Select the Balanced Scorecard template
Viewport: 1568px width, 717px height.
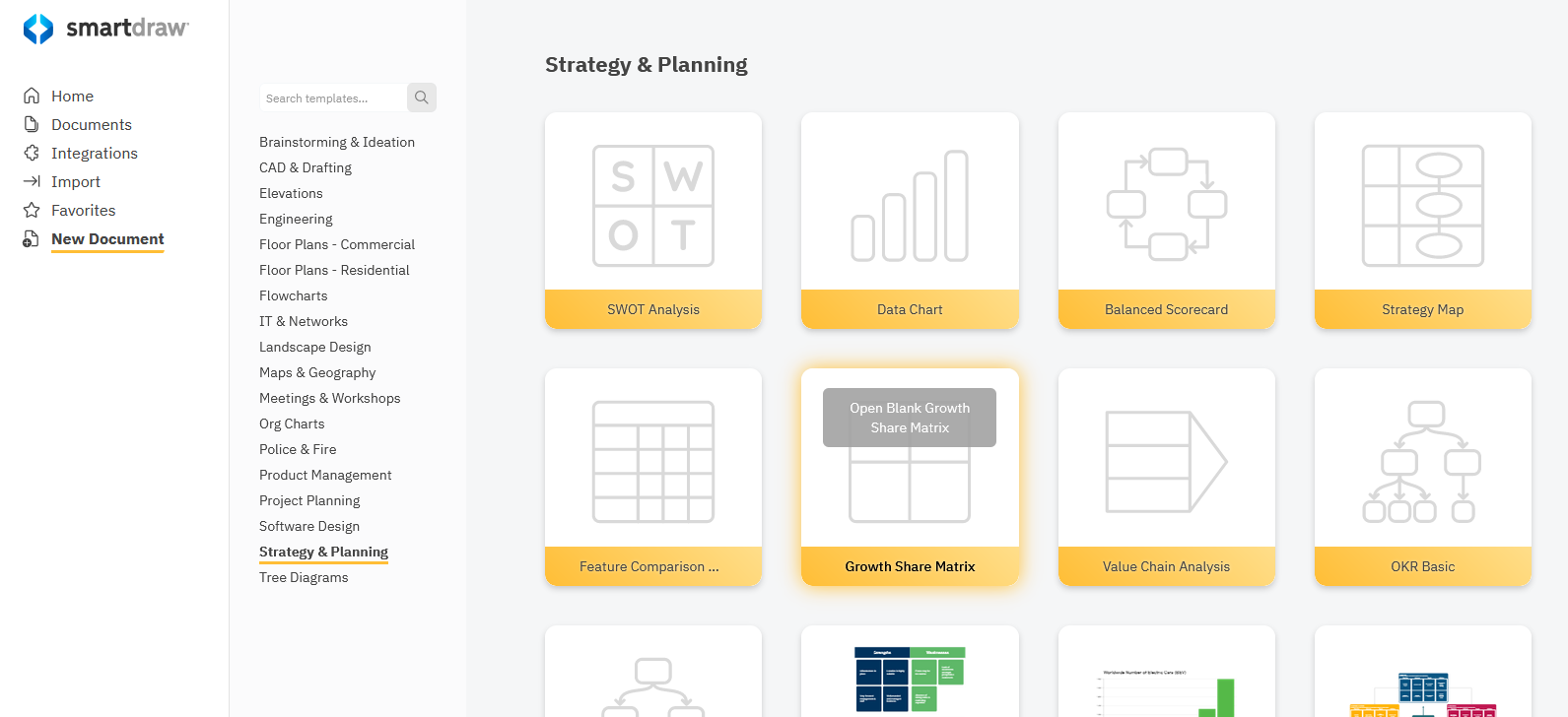pyautogui.click(x=1167, y=220)
